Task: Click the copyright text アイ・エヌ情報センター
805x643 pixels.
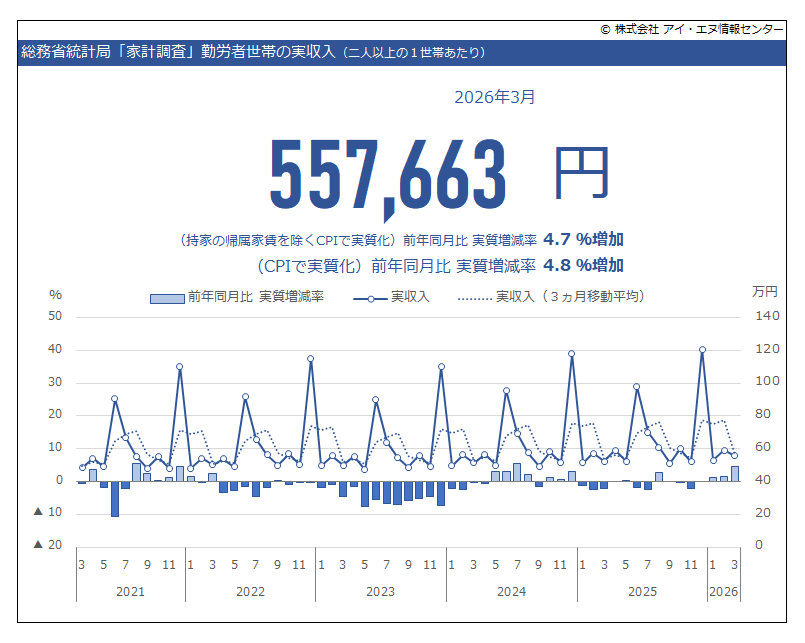Action: (x=723, y=29)
